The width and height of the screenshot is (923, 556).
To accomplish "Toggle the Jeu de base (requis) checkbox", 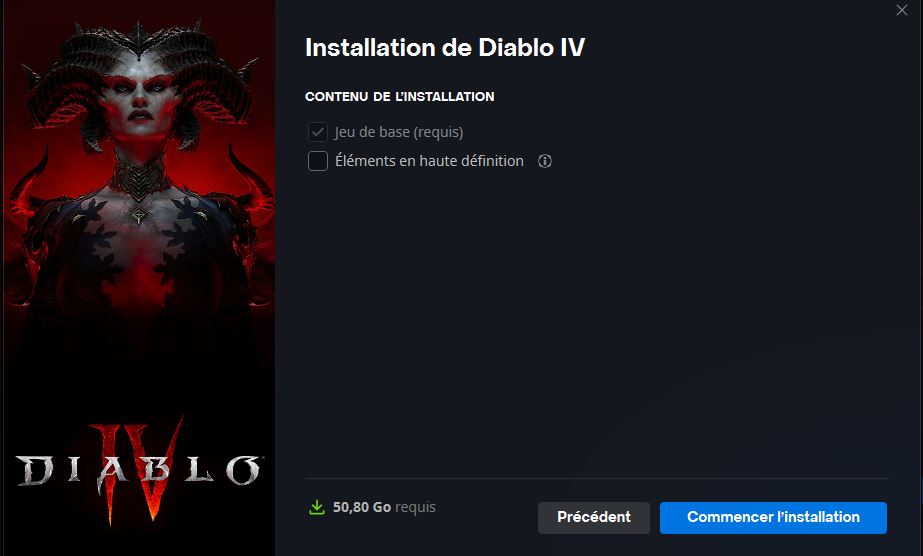I will [318, 132].
